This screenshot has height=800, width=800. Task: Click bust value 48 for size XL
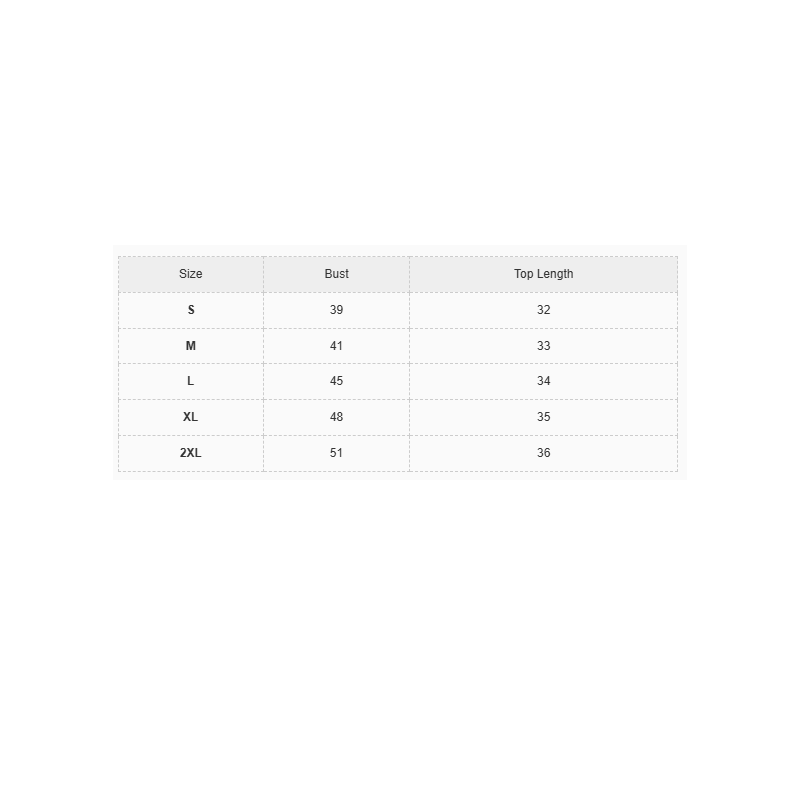point(337,417)
